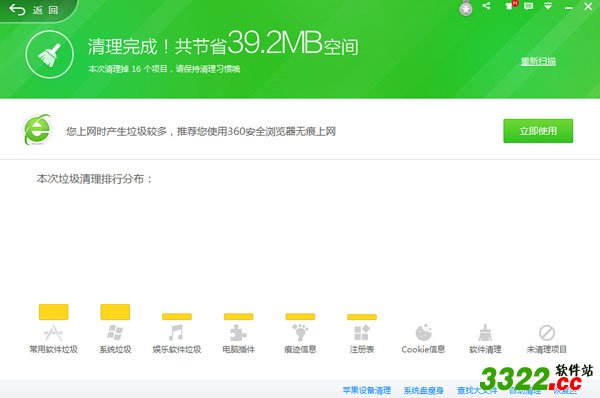Select the 电脑插件 puzzle piece icon
The width and height of the screenshot is (600, 398).
tap(238, 333)
